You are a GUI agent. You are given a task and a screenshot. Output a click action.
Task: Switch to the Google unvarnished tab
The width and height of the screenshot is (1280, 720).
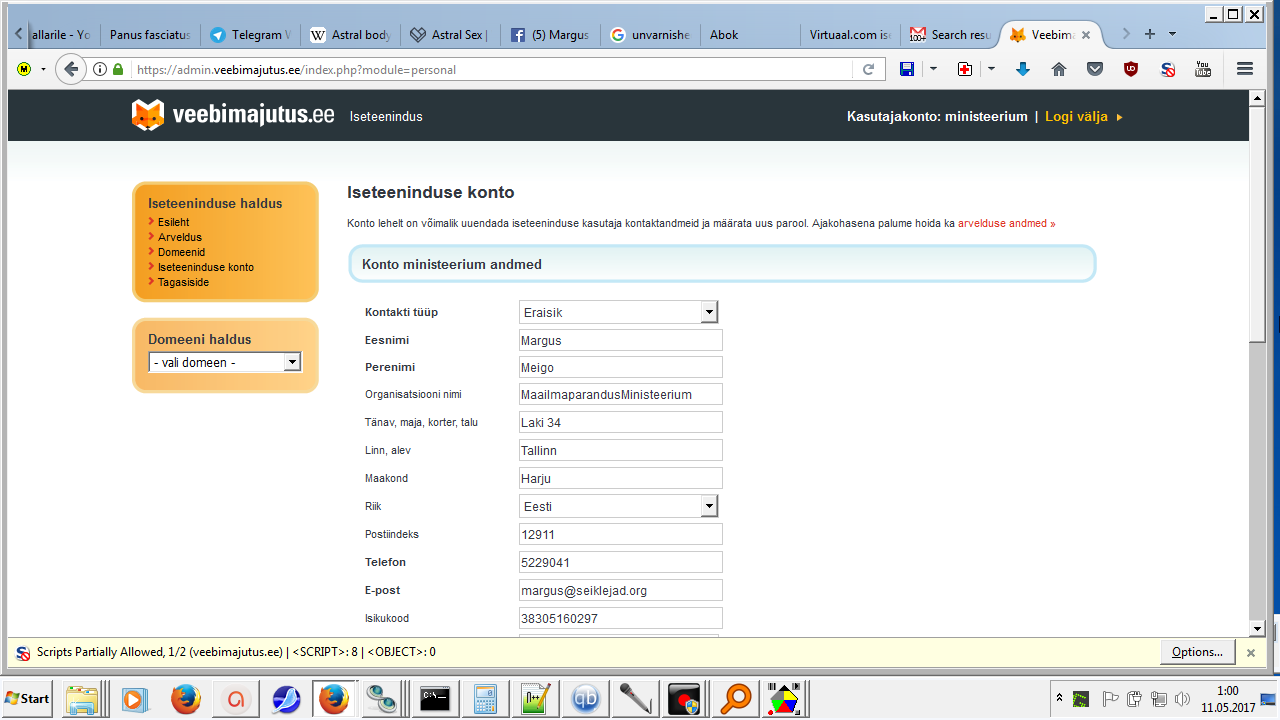[650, 34]
